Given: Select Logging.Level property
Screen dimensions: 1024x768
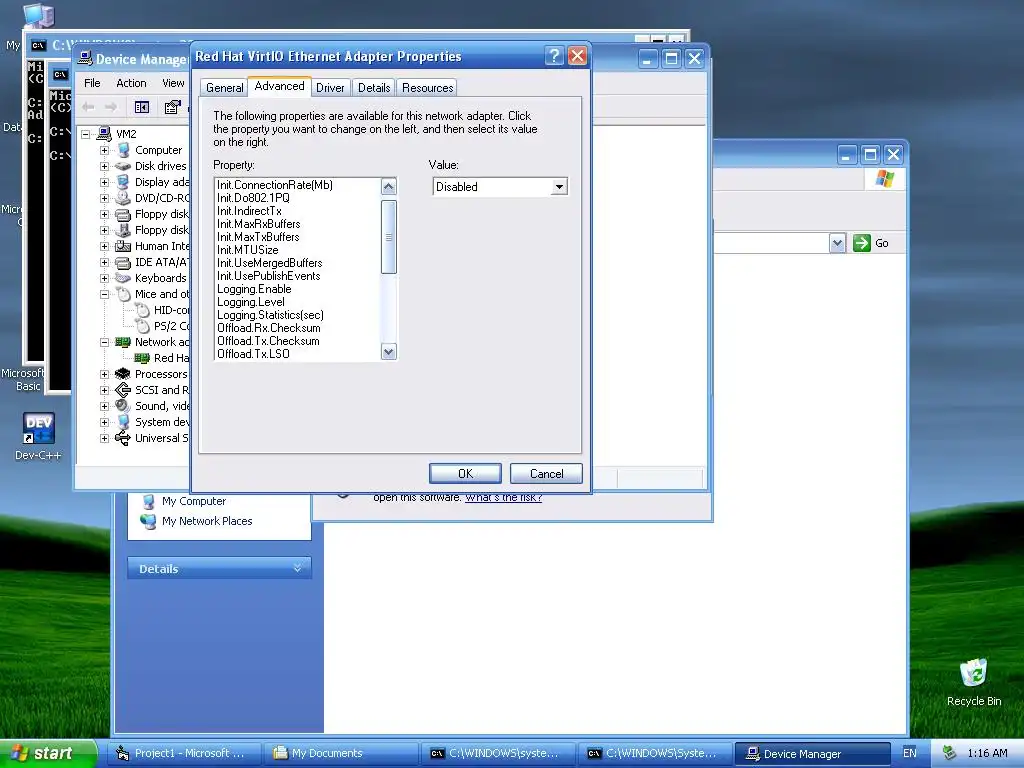Looking at the screenshot, I should 251,302.
